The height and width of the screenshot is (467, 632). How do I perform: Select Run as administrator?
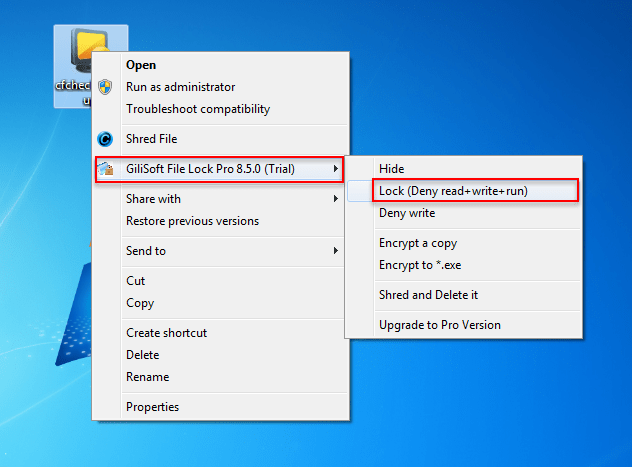tap(220, 87)
